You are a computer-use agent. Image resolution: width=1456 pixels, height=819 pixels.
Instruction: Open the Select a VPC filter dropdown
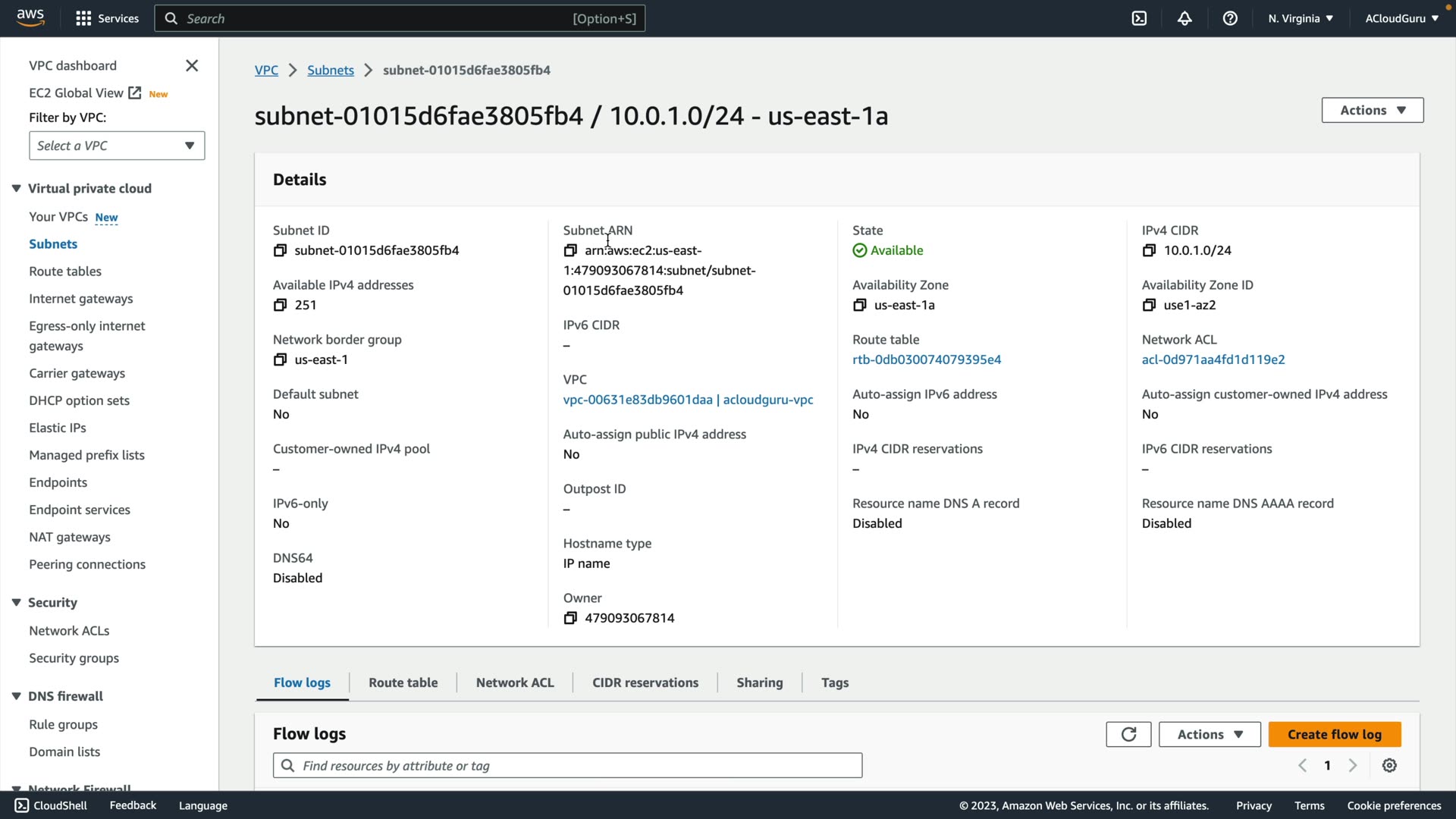click(117, 146)
